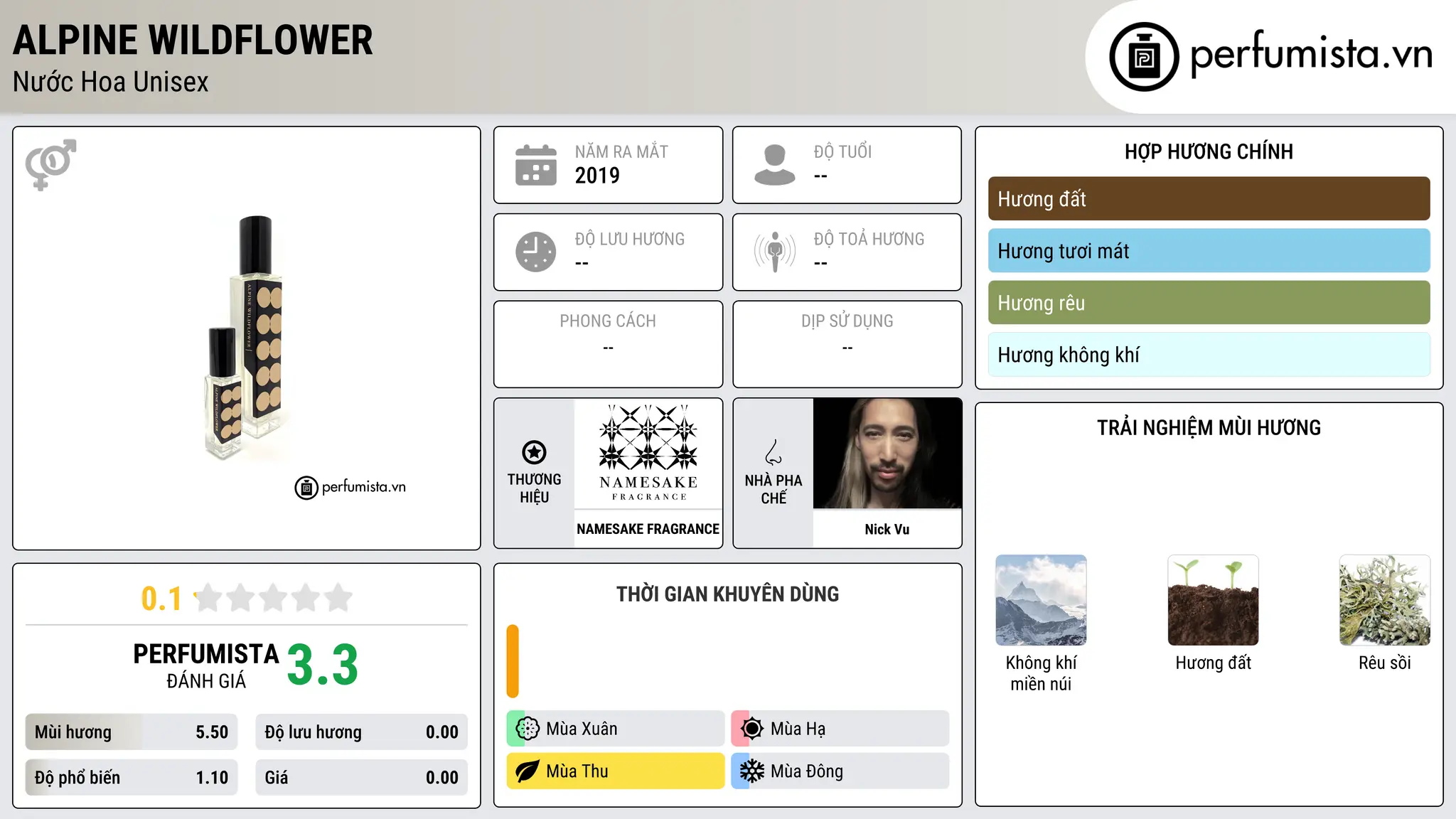Click the NHÀ PHA CHẾ label
Screen dimensions: 1456x819
773,489
